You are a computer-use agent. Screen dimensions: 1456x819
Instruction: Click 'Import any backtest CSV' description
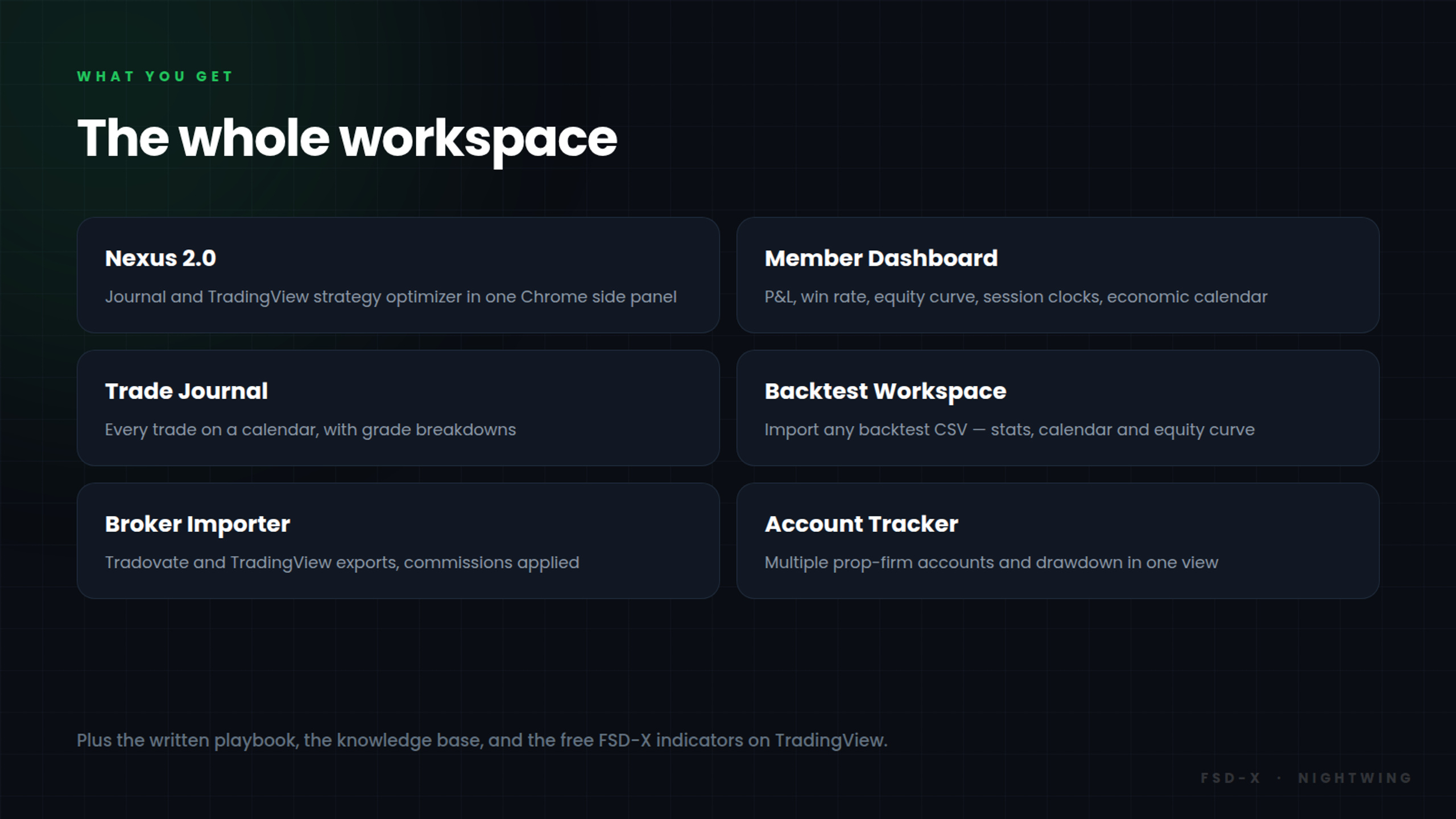coord(1010,430)
